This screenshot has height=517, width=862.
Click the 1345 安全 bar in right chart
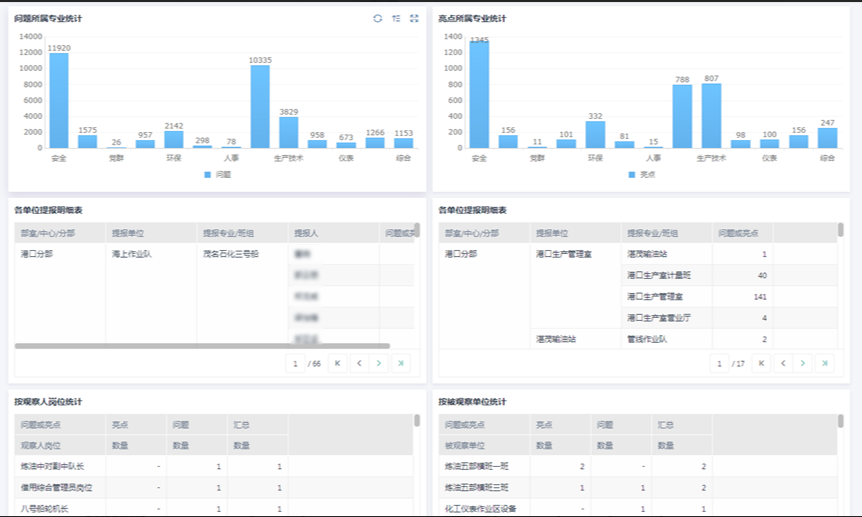(479, 94)
